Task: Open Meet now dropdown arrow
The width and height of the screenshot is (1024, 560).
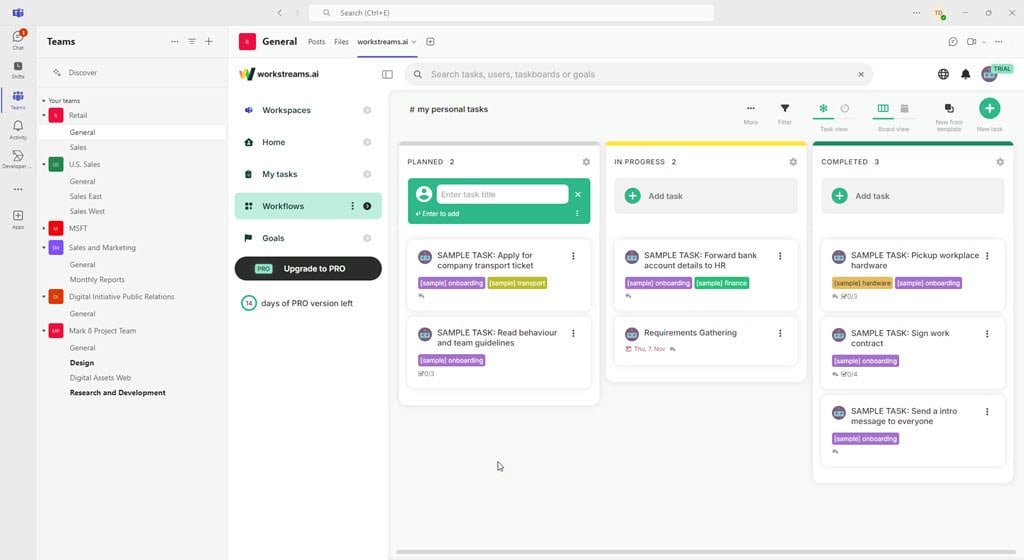Action: pyautogui.click(x=984, y=42)
